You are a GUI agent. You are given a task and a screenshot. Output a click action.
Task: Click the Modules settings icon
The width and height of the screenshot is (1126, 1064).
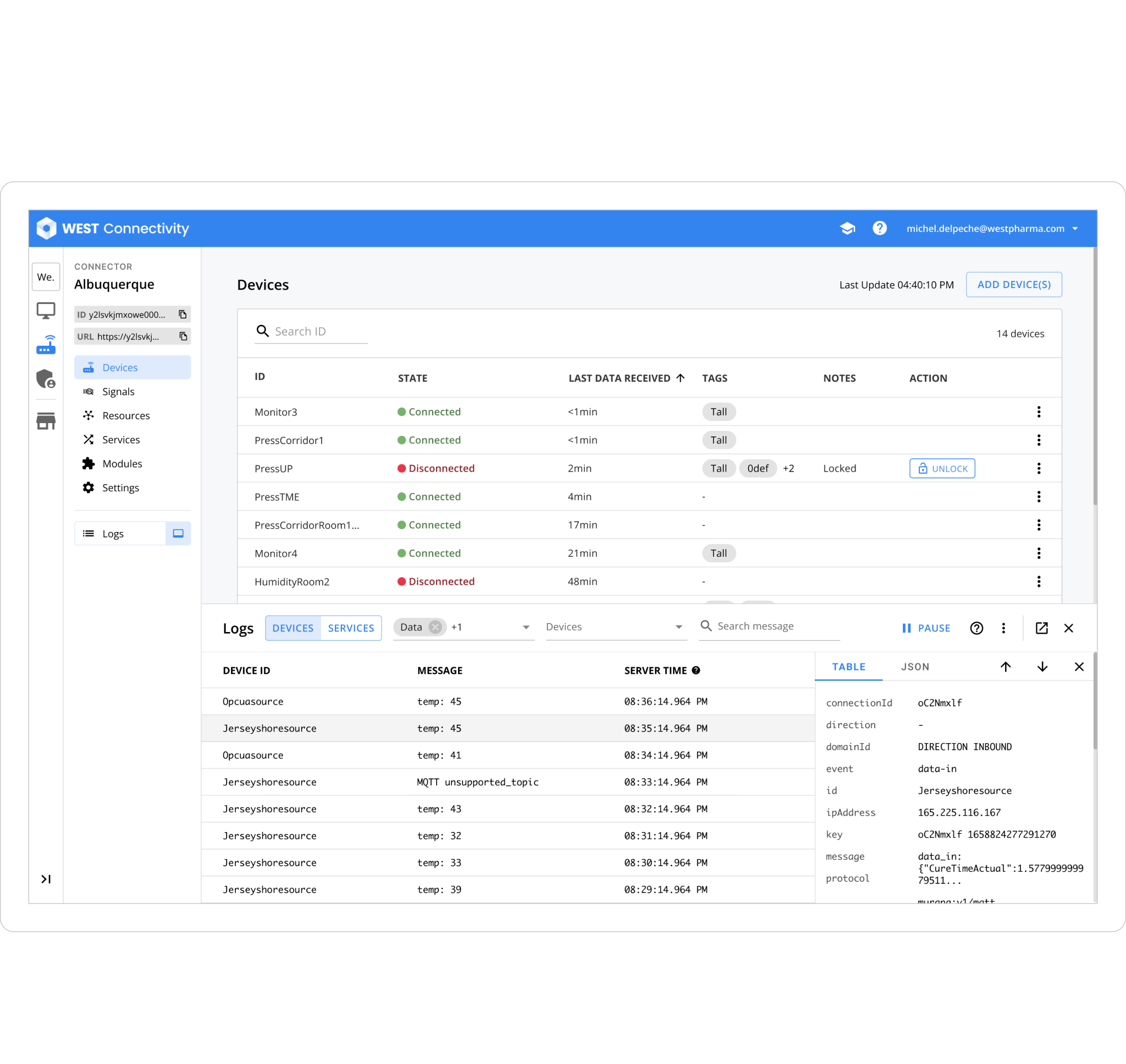[x=89, y=463]
